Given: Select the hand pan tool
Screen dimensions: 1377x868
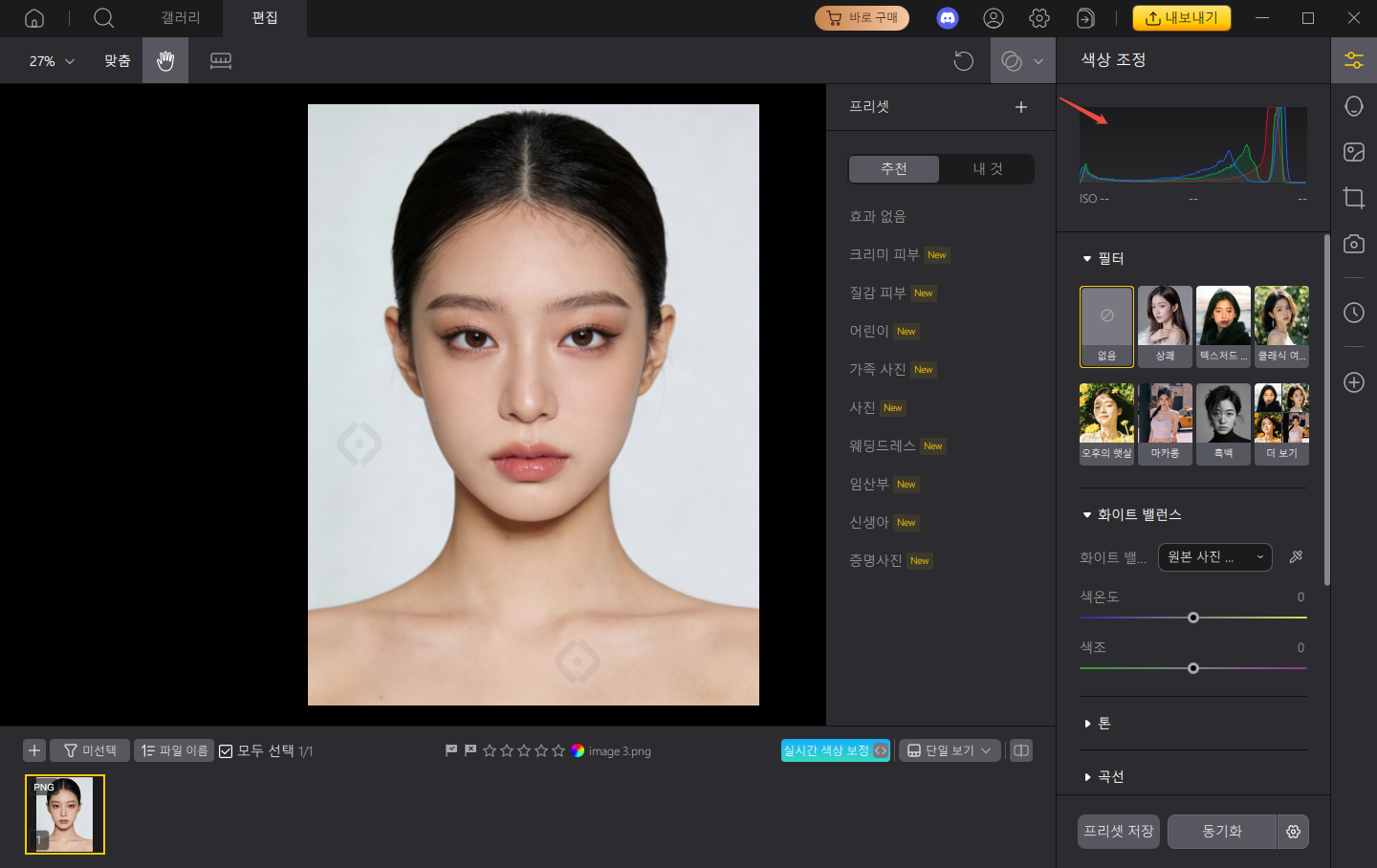Looking at the screenshot, I should (165, 61).
